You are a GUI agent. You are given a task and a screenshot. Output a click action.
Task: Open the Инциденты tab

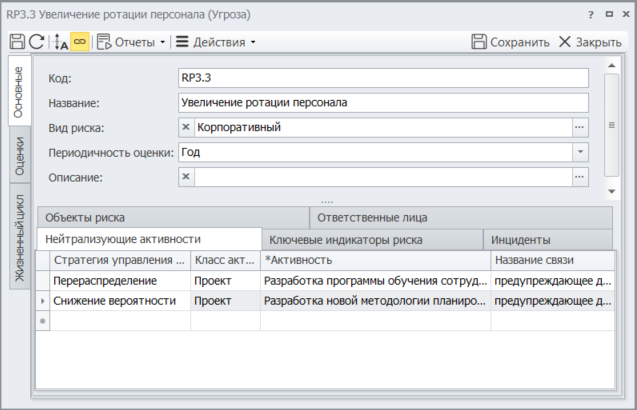tap(520, 240)
